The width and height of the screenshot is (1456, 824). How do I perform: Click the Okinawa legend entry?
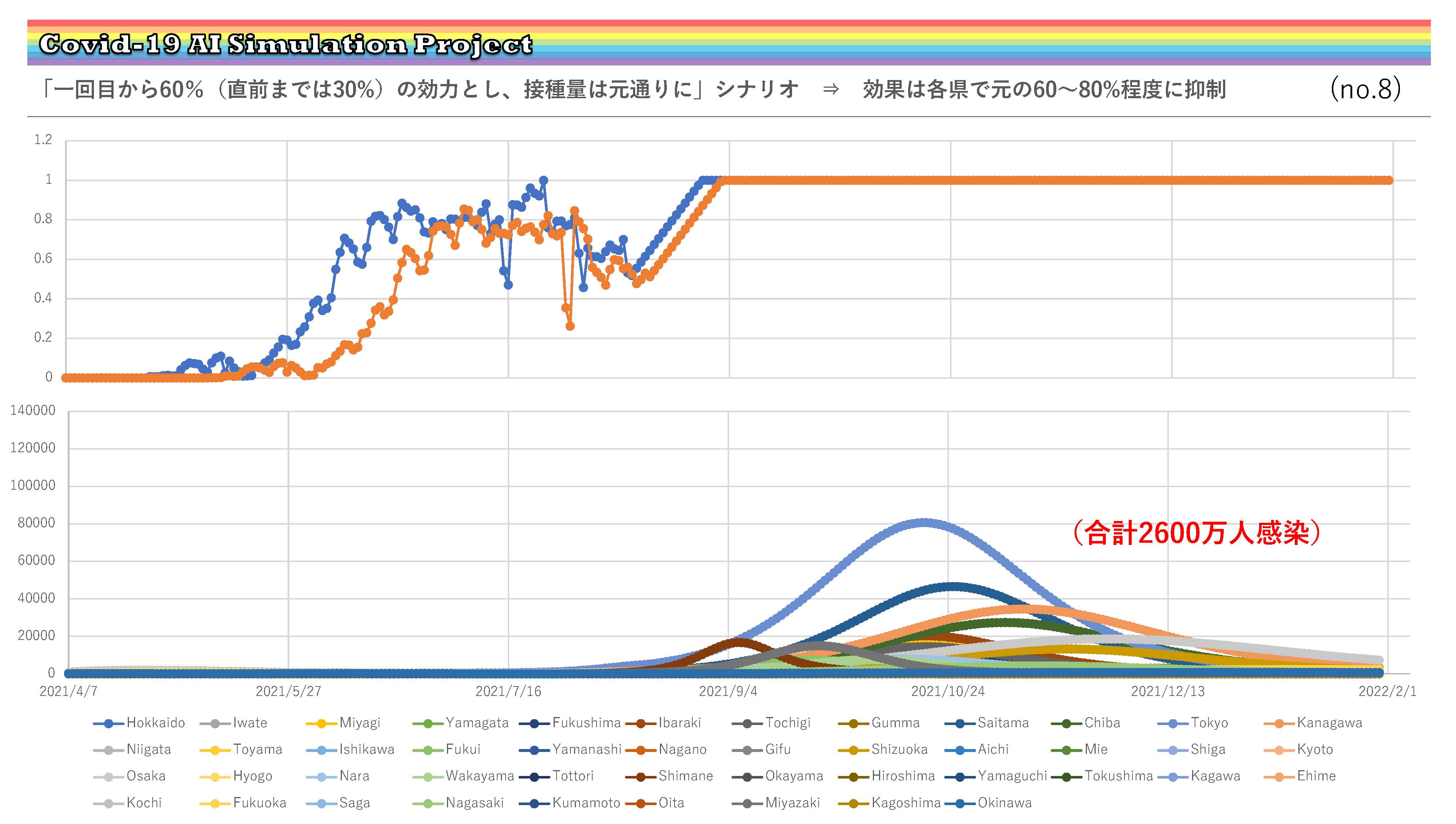point(988,803)
